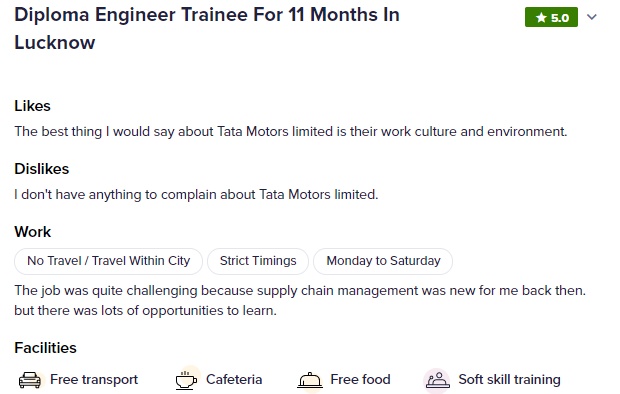Click the Free transport car icon
The width and height of the screenshot is (620, 394).
click(x=30, y=380)
